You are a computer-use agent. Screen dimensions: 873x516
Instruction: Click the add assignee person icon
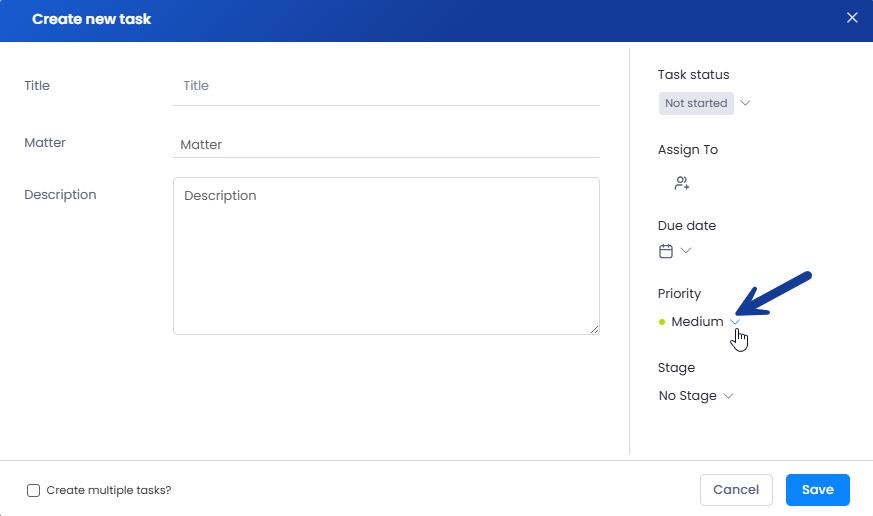point(682,183)
